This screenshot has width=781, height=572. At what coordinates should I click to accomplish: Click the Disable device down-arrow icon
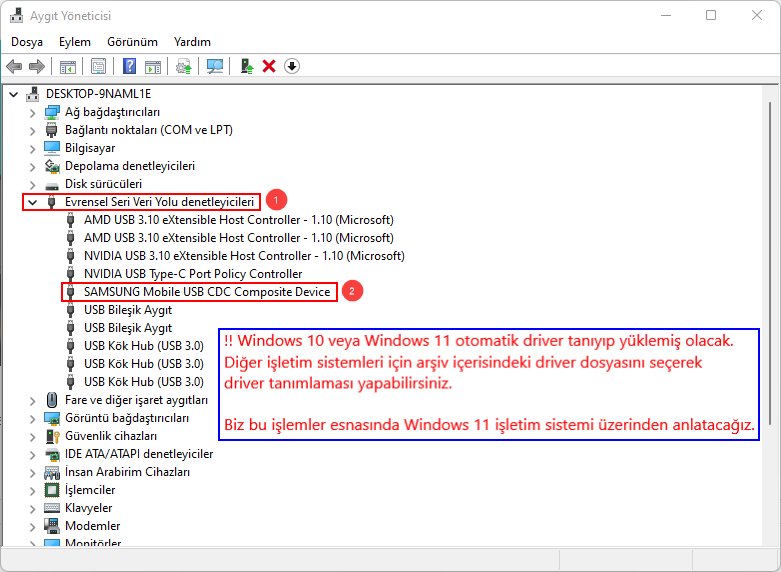pos(292,66)
